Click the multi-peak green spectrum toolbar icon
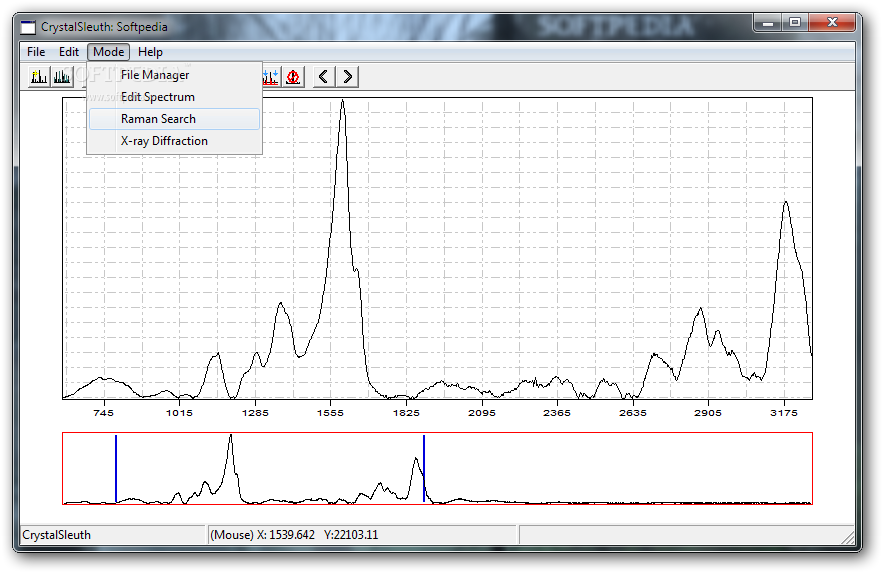The height and width of the screenshot is (573, 883). 63,77
